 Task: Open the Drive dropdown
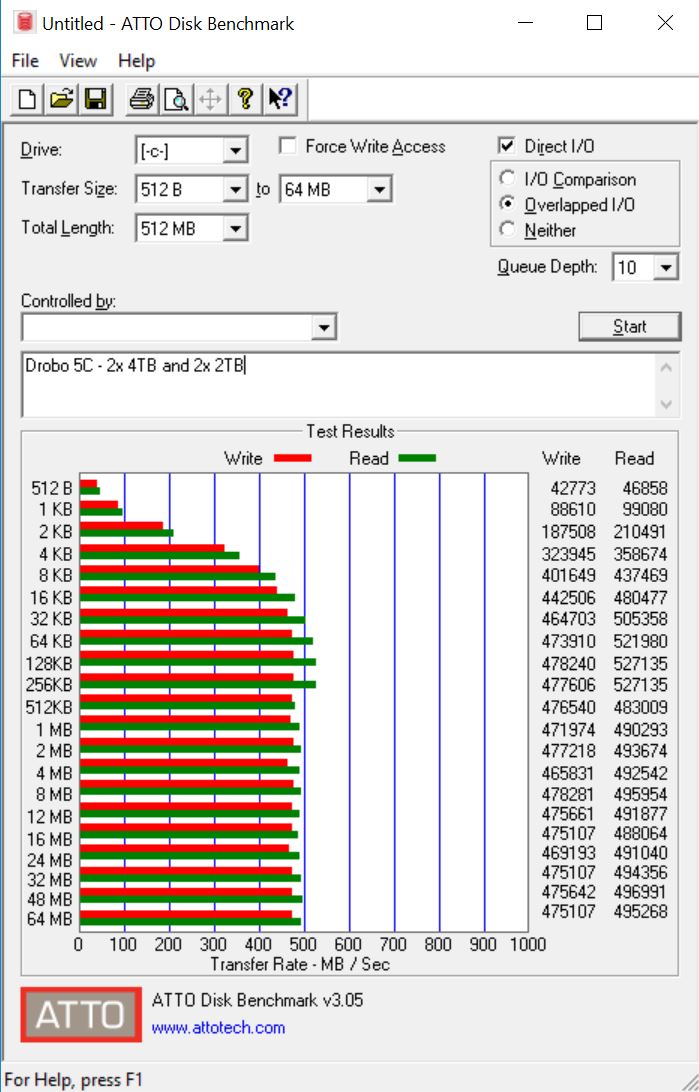[x=235, y=150]
